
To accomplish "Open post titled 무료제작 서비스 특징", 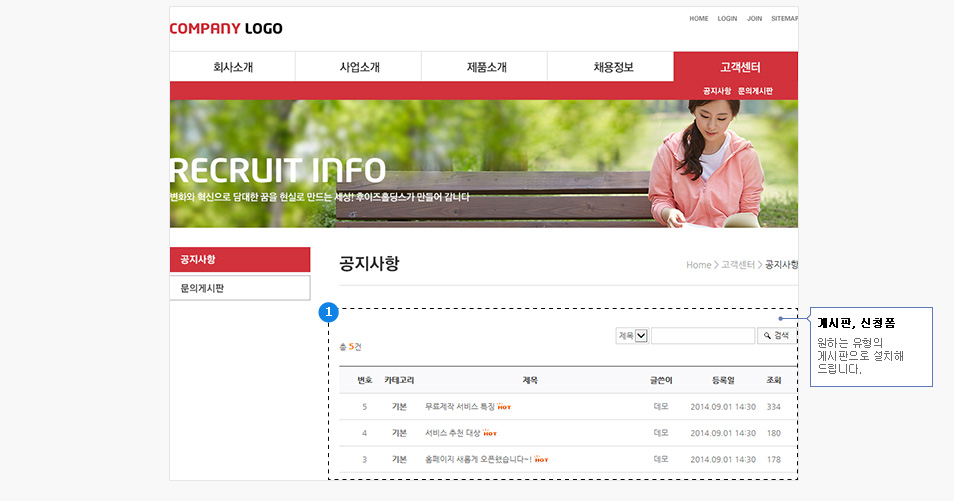I will [459, 407].
